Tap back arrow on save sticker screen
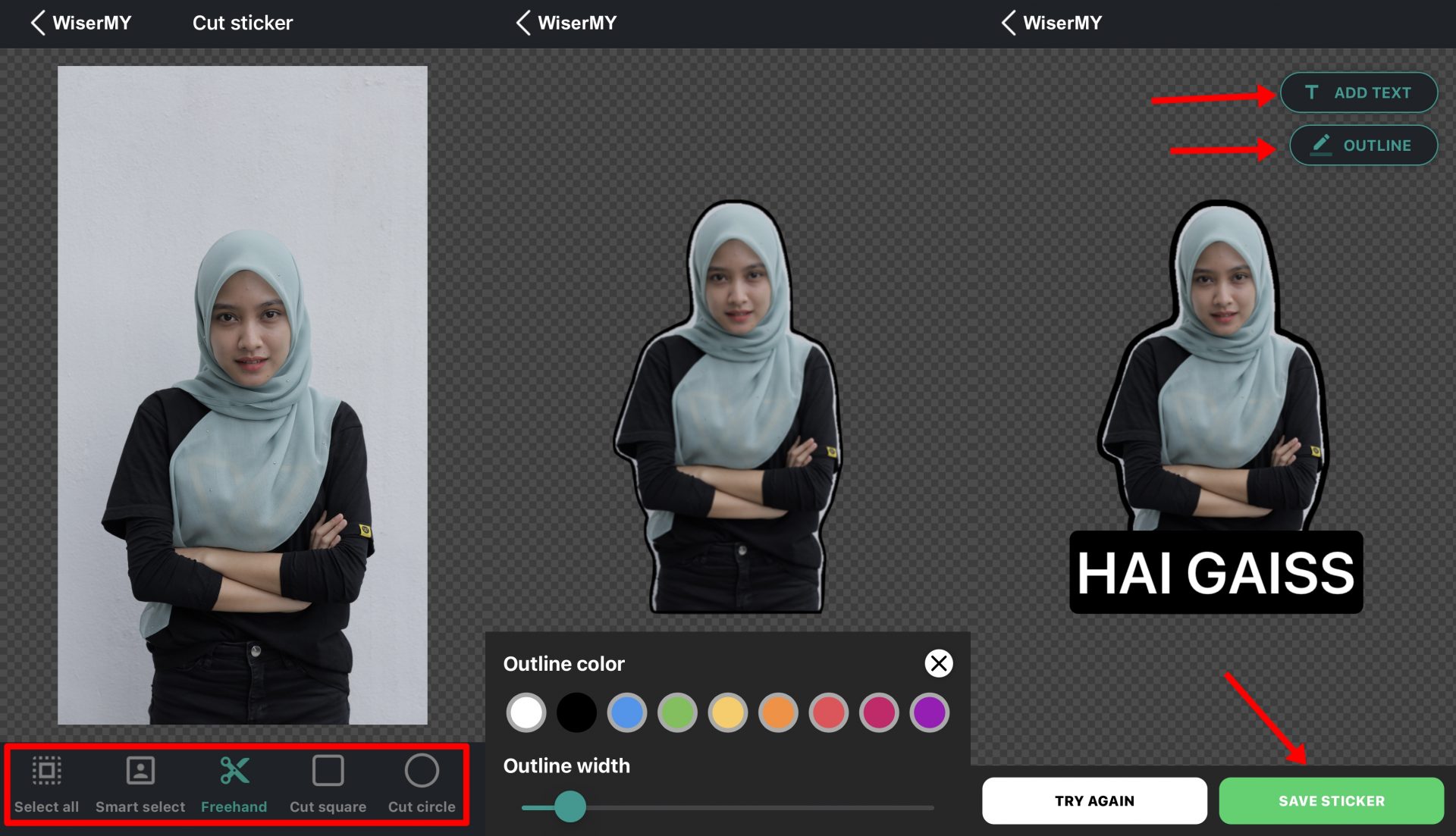The height and width of the screenshot is (836, 1456). (1009, 23)
